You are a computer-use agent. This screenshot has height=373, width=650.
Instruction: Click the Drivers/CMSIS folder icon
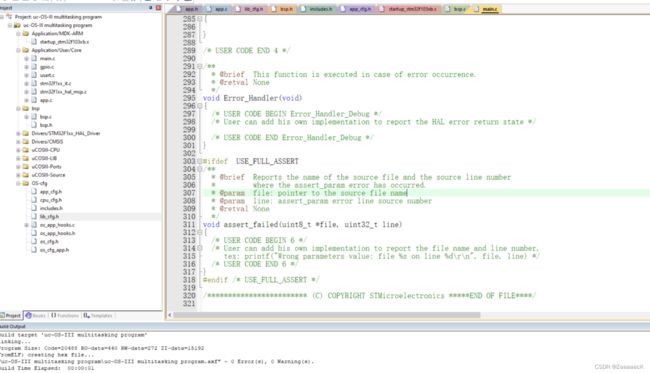(26, 142)
